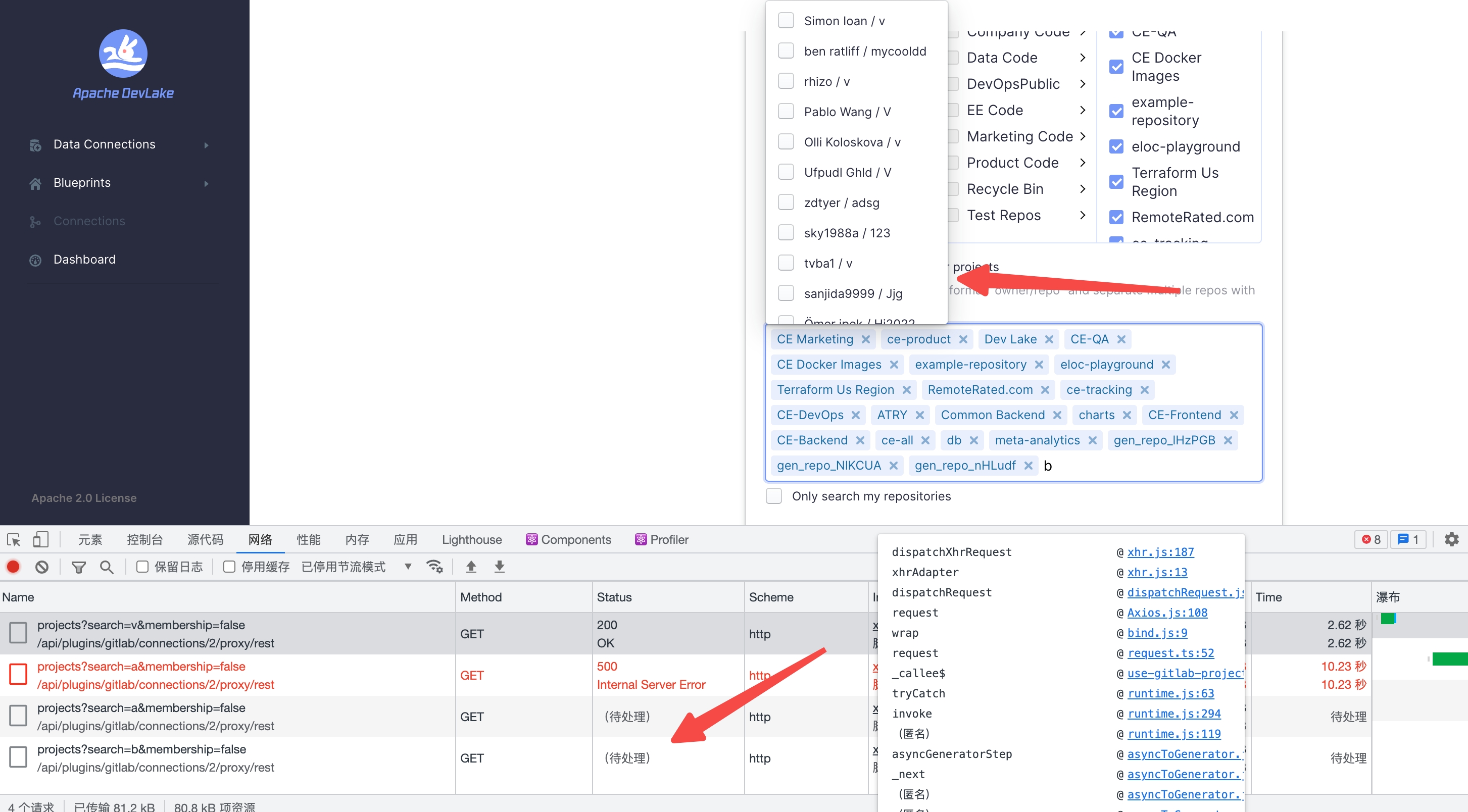This screenshot has width=1468, height=812.
Task: Expand the Marketing Code group chevron
Action: 1082,136
